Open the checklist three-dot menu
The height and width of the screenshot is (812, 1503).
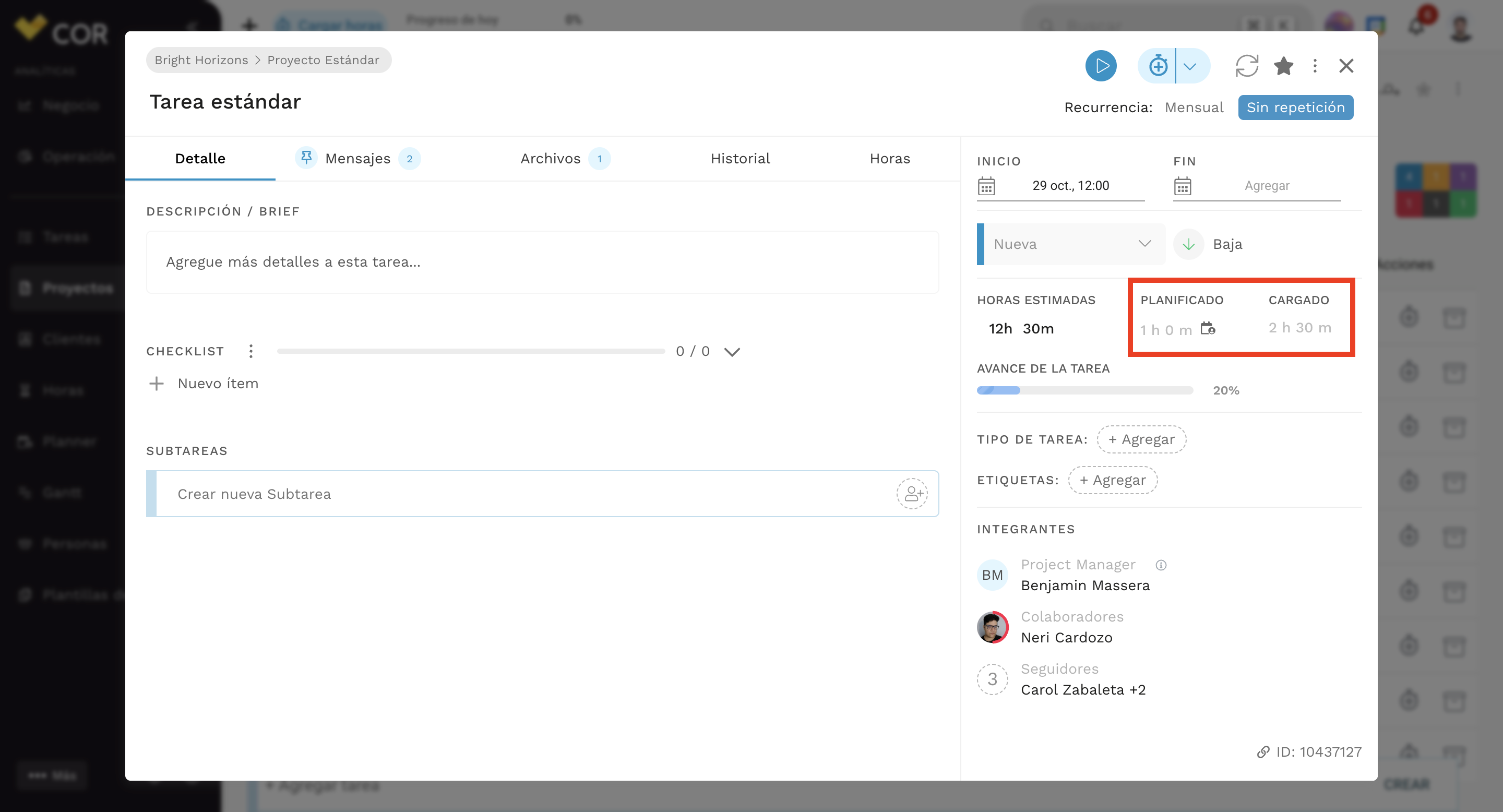pyautogui.click(x=250, y=351)
